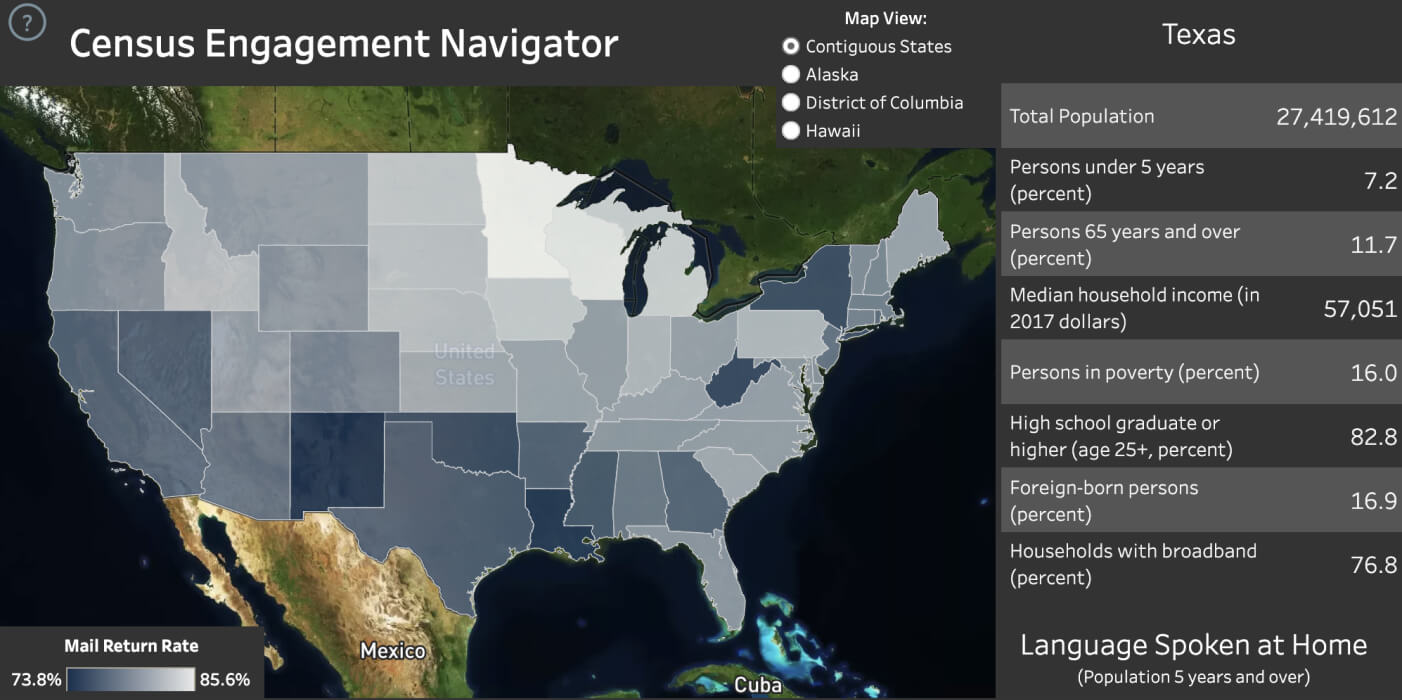Click the Census Engagement Navigator title

(x=343, y=43)
